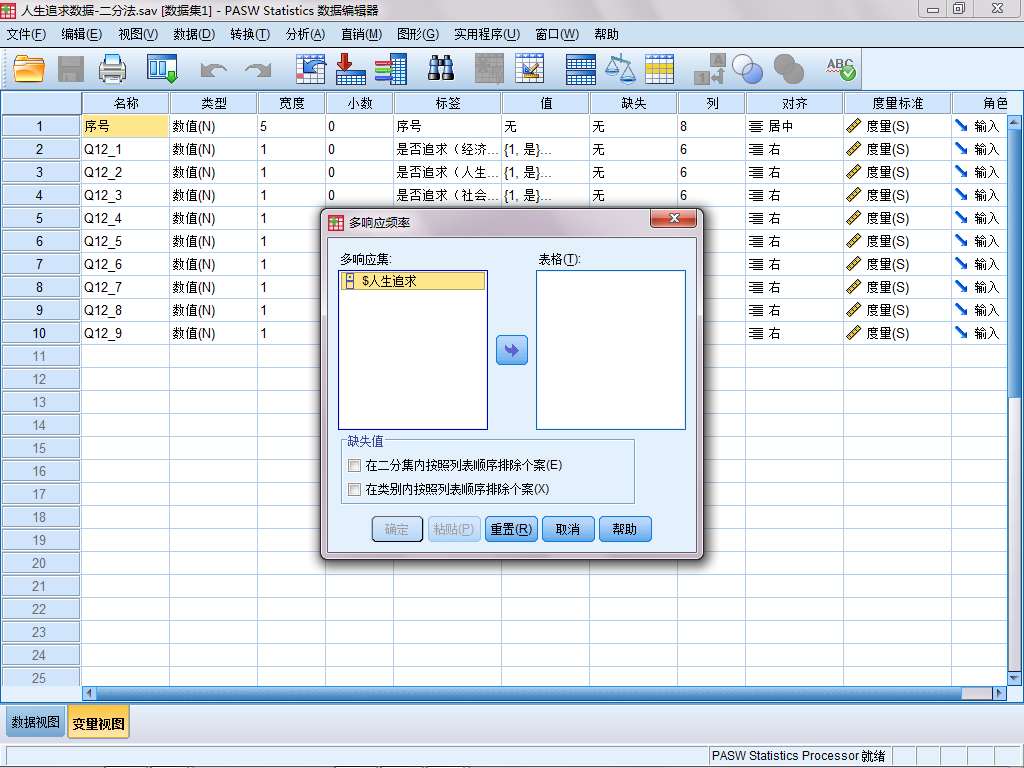Screen dimensions: 1024x768
Task: Open the 实用程序(U) menu
Action: (487, 34)
